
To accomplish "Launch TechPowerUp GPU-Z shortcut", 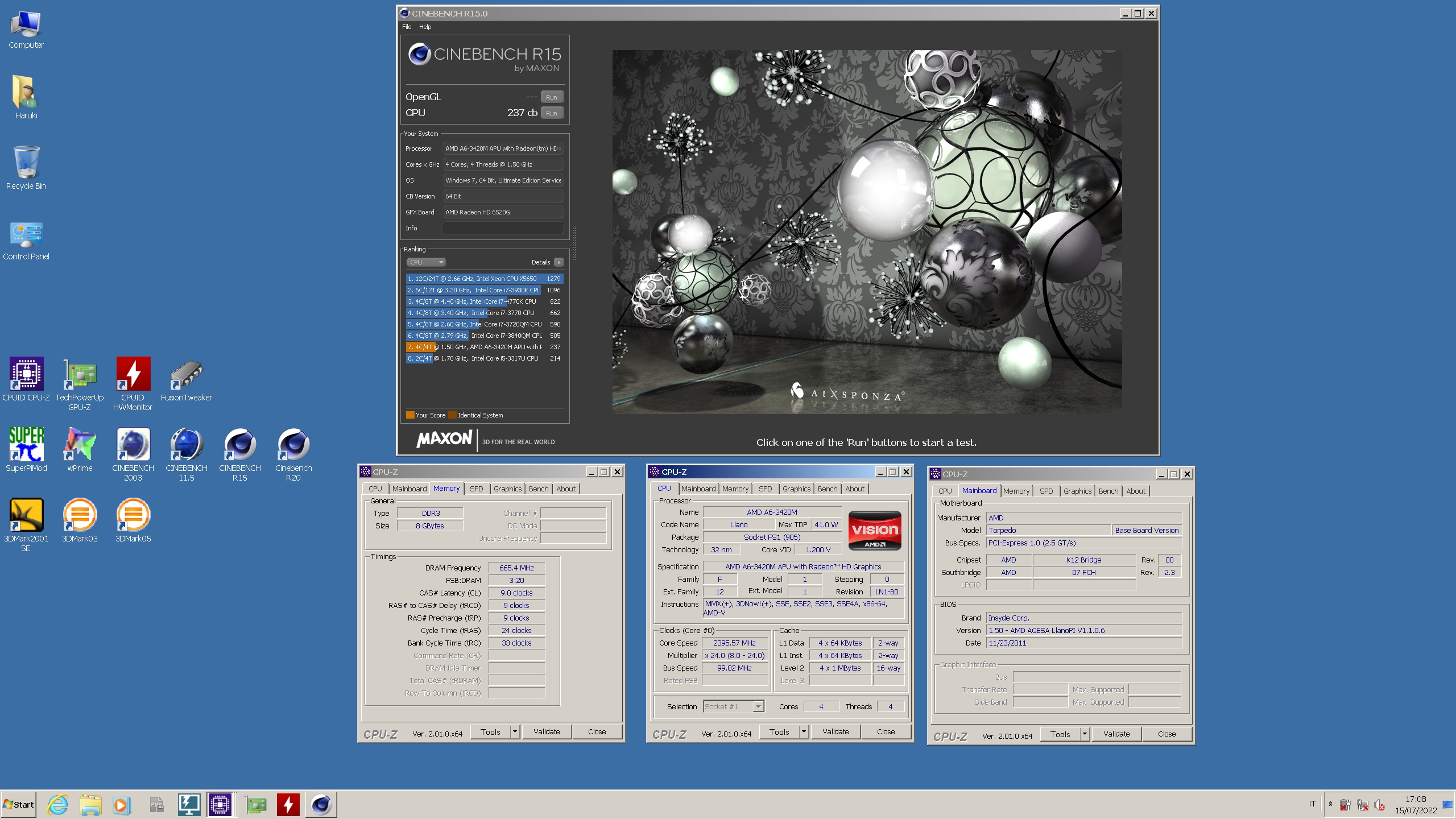I will 80,383.
